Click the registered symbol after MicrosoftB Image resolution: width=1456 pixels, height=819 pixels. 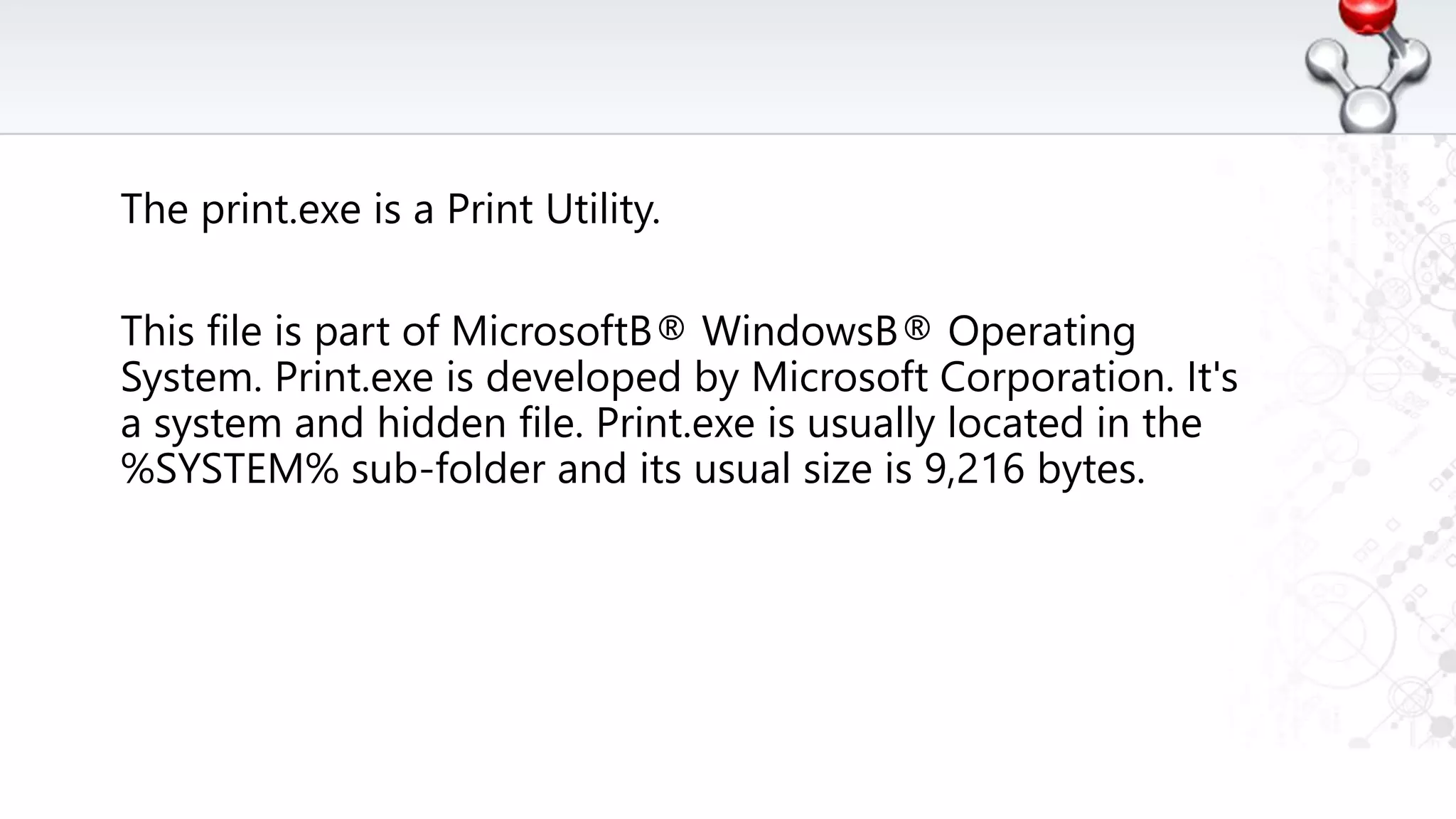pos(670,329)
